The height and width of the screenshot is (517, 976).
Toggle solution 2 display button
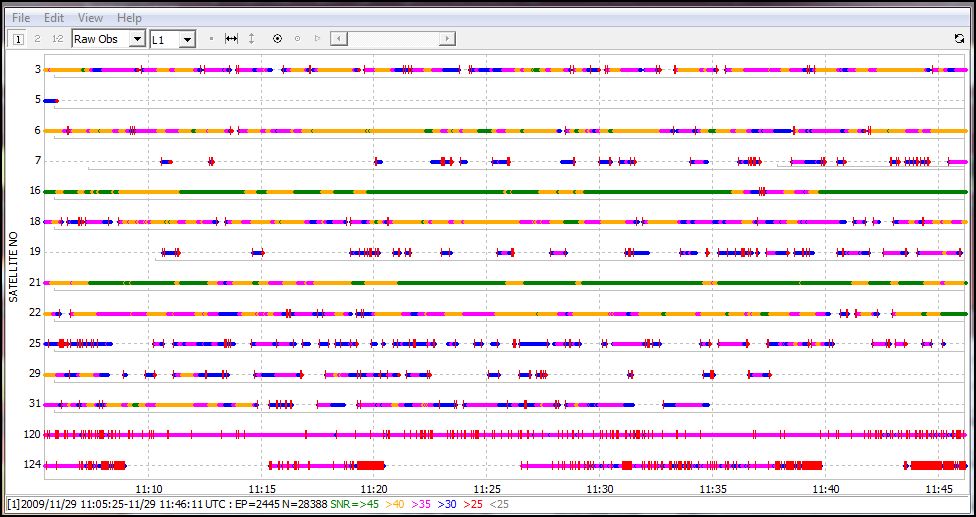tap(37, 39)
